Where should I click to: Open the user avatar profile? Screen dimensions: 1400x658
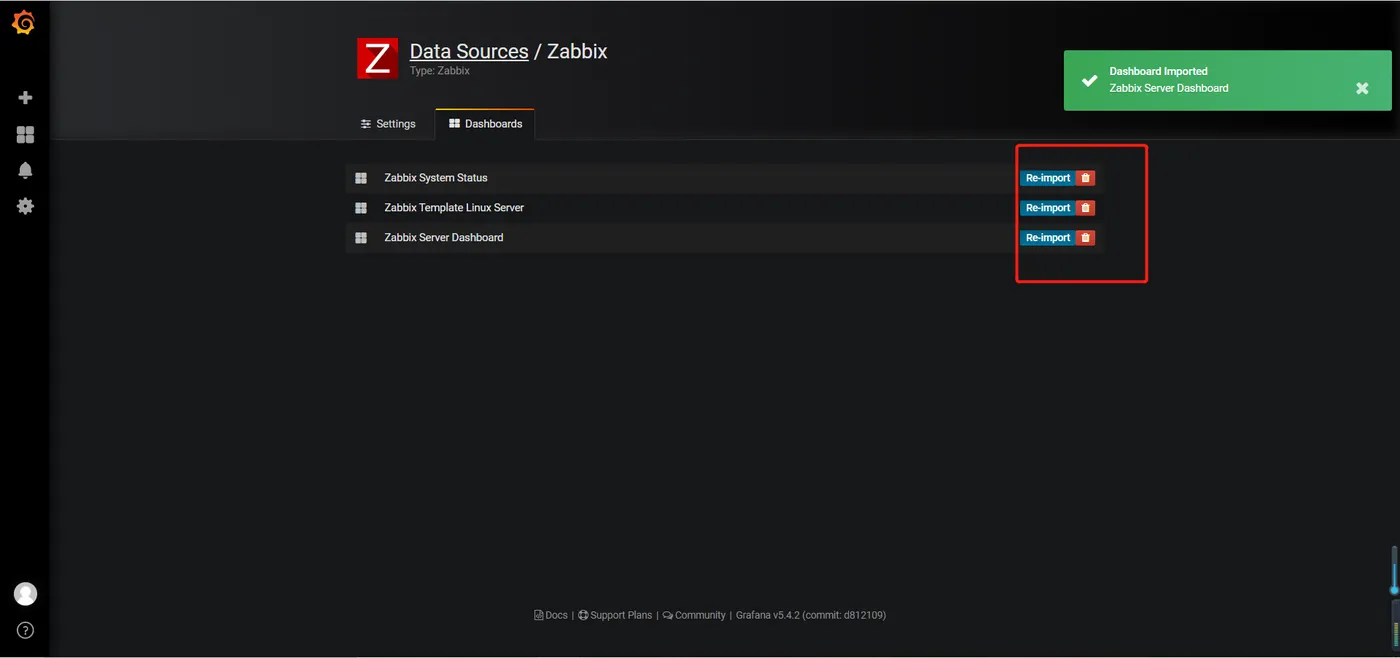[x=25, y=594]
